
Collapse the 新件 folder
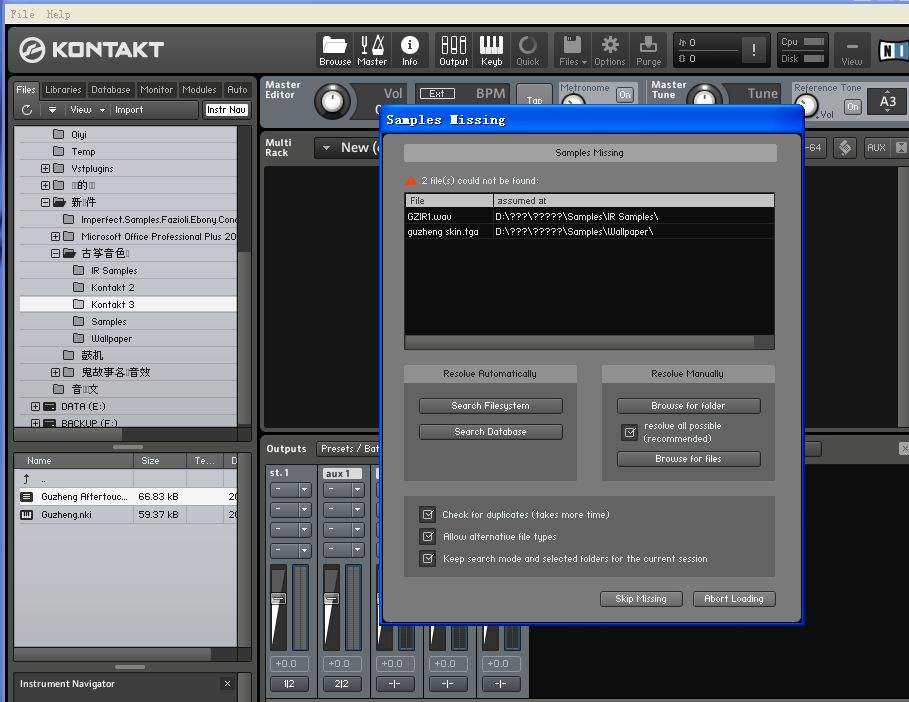(43, 202)
